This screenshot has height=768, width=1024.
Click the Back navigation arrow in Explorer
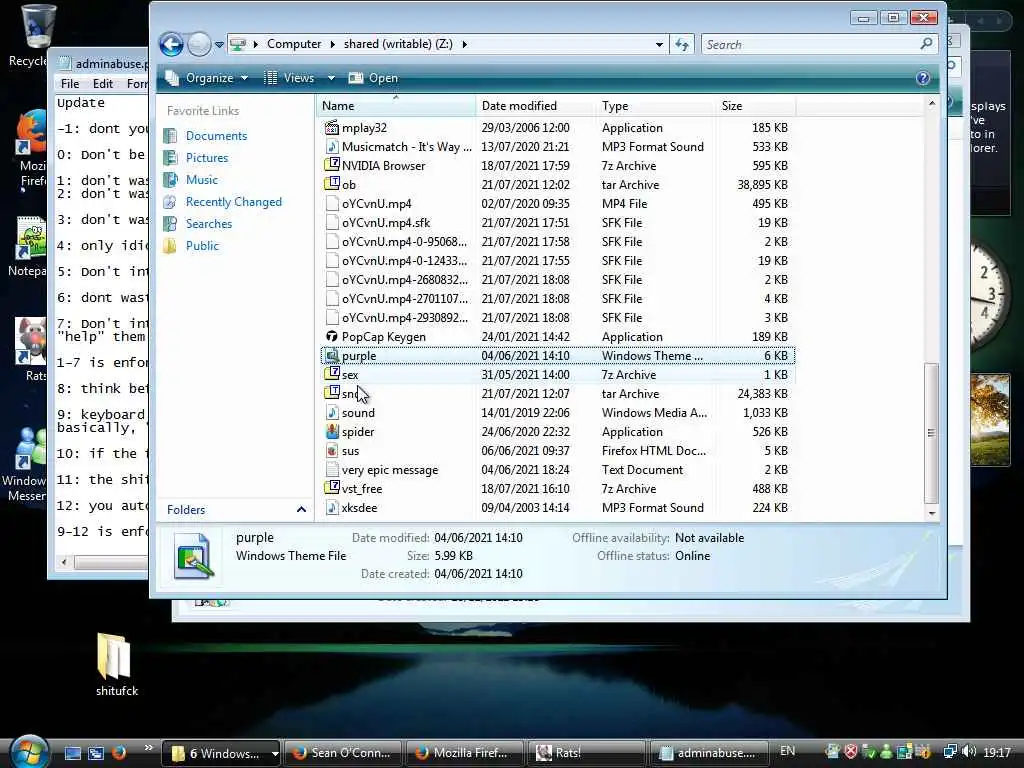click(171, 44)
